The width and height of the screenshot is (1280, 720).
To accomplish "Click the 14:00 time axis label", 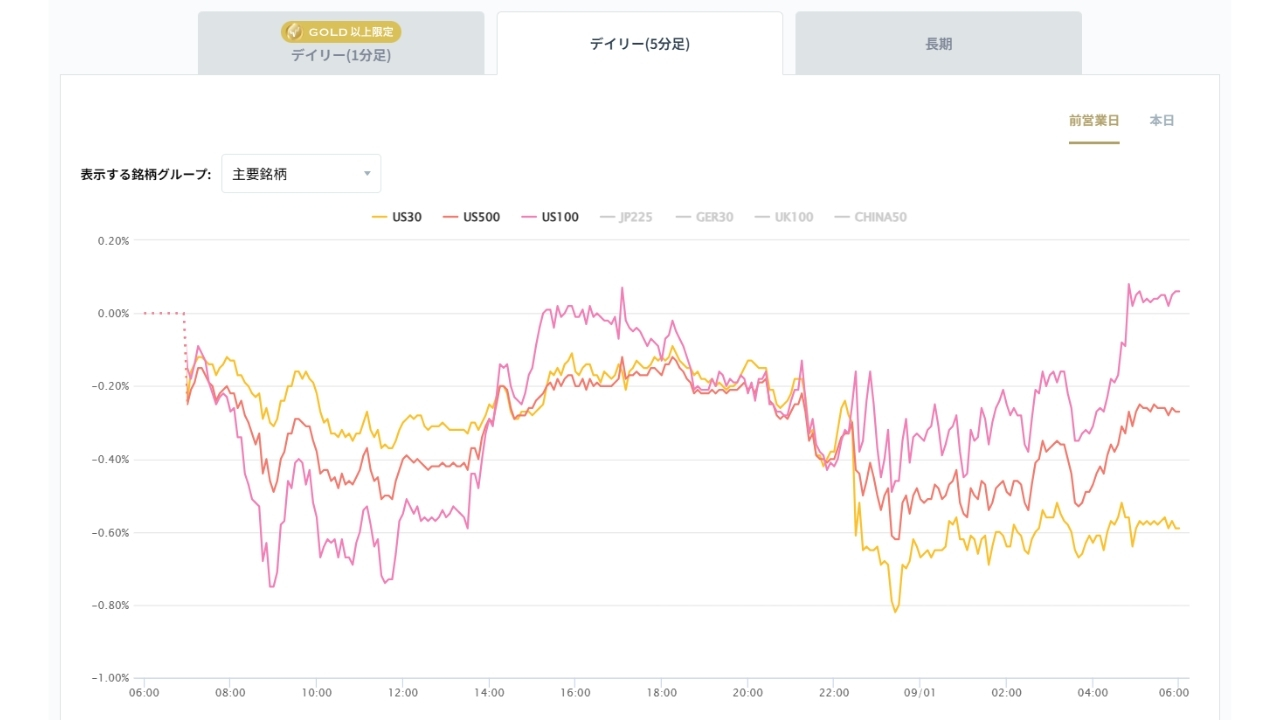I will [x=489, y=692].
